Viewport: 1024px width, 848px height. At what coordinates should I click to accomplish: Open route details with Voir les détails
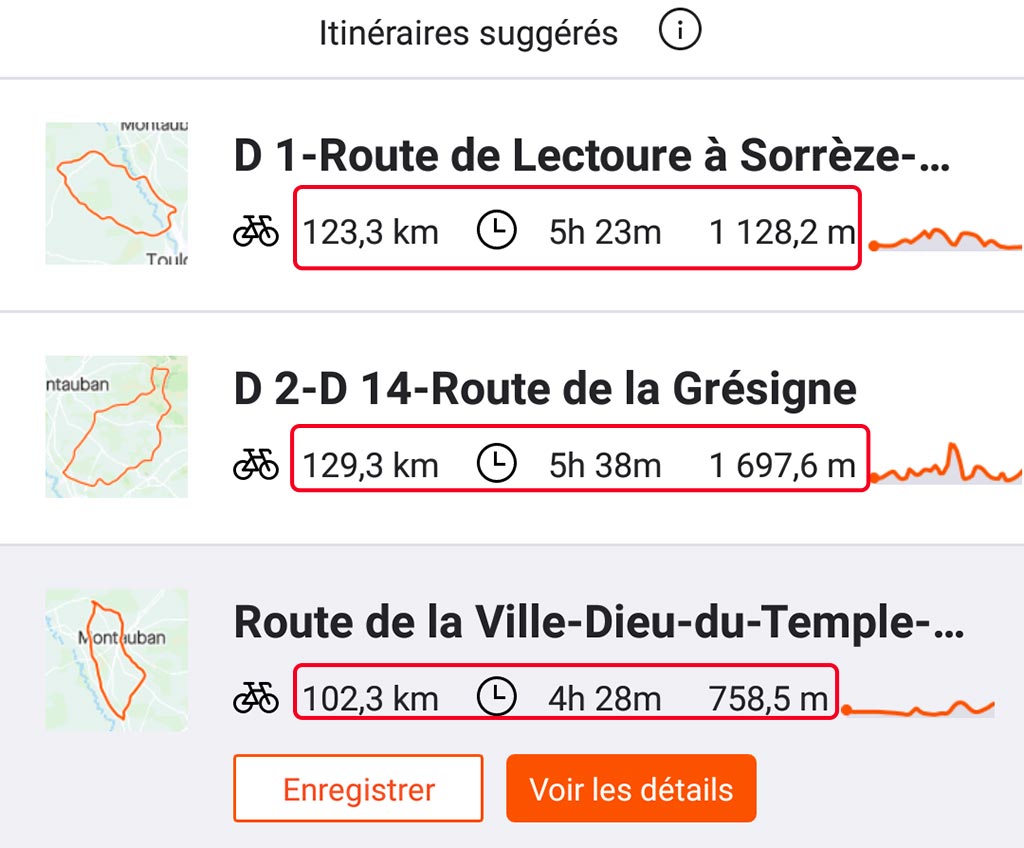point(631,789)
